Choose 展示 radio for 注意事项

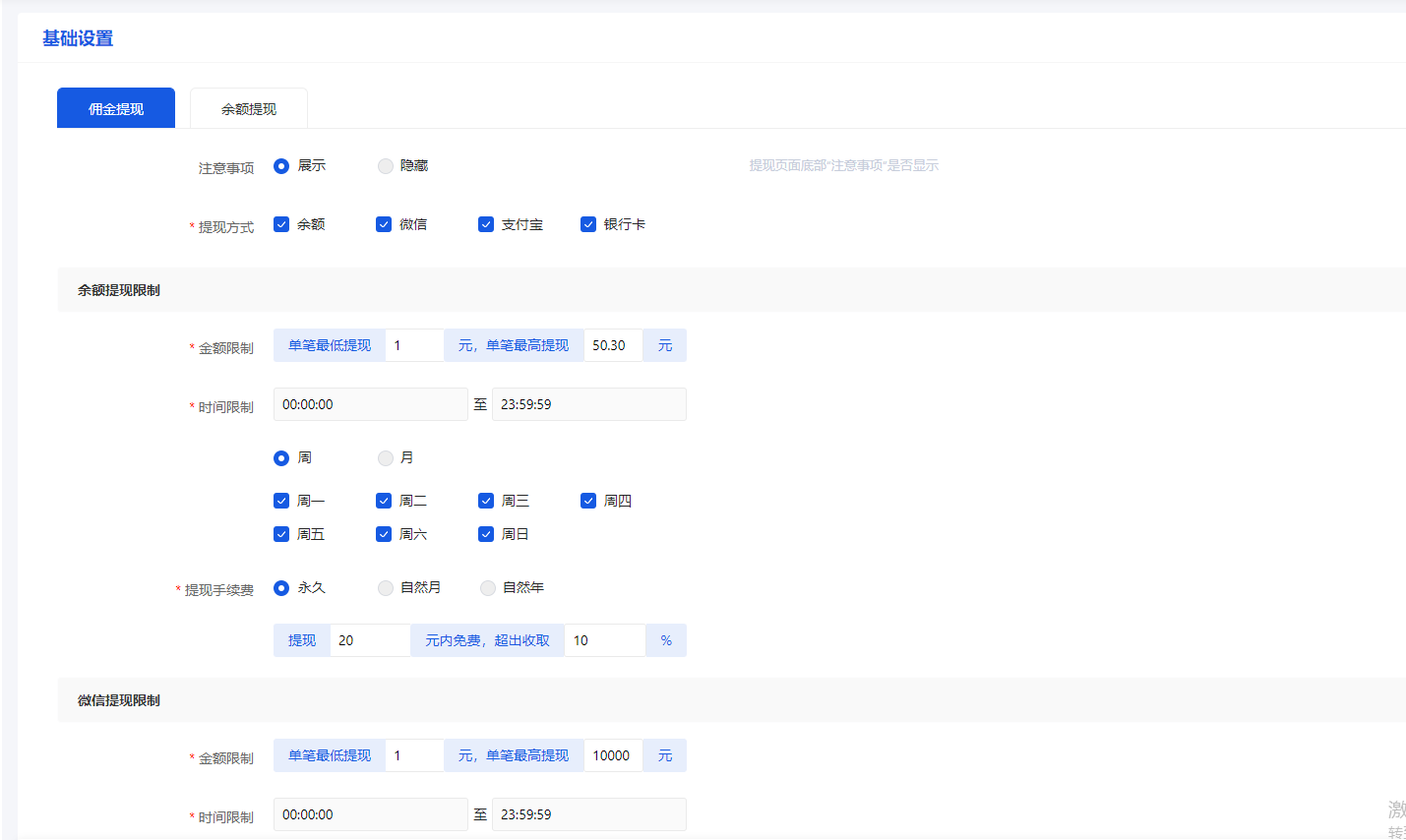pos(281,166)
